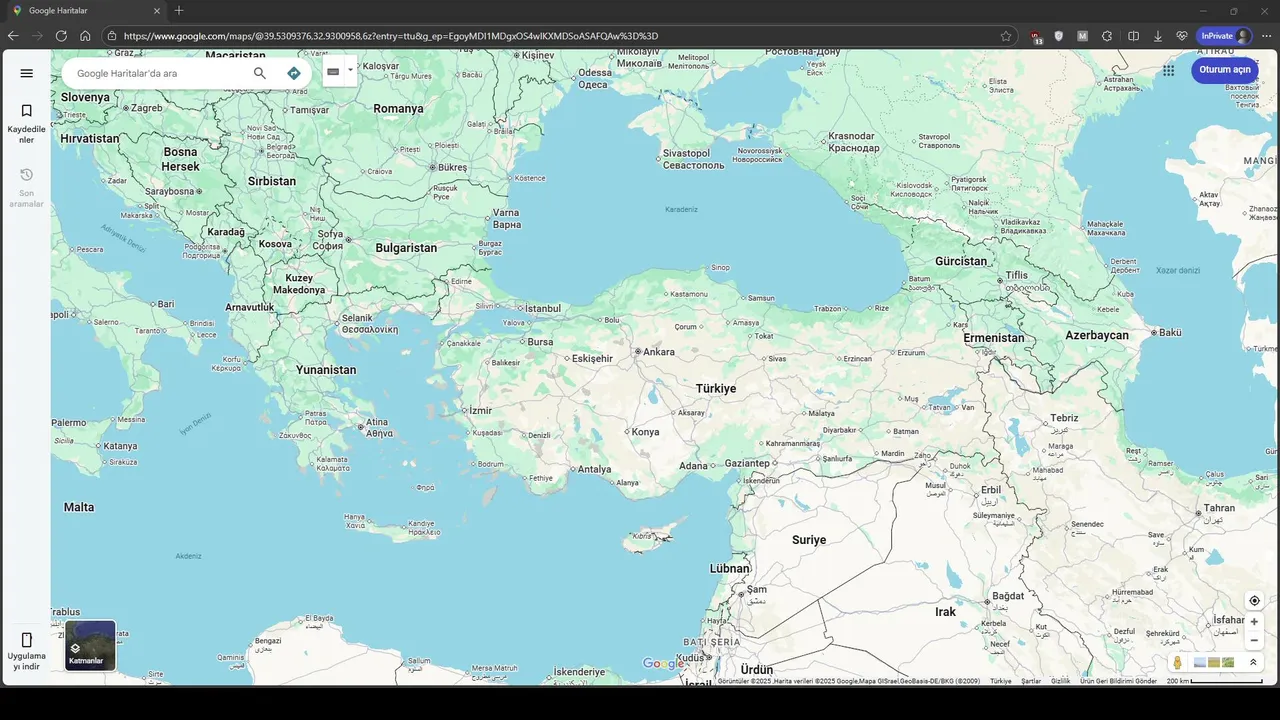Viewport: 1280px width, 720px height.
Task: Open the Google apps grid
Action: coord(1168,70)
